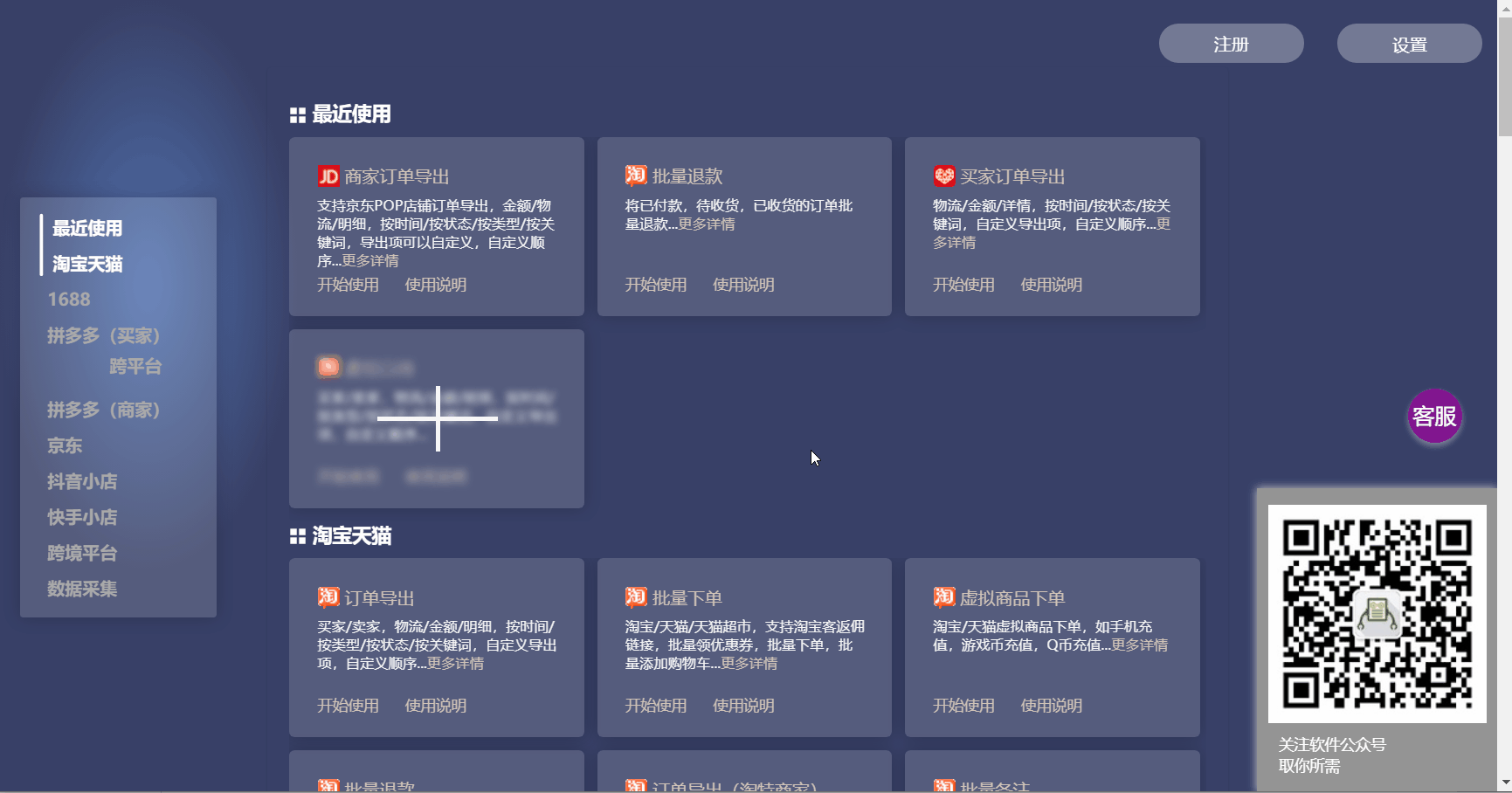Click the JD icon on 商家订单导出 card
1512x793 pixels.
pos(328,176)
